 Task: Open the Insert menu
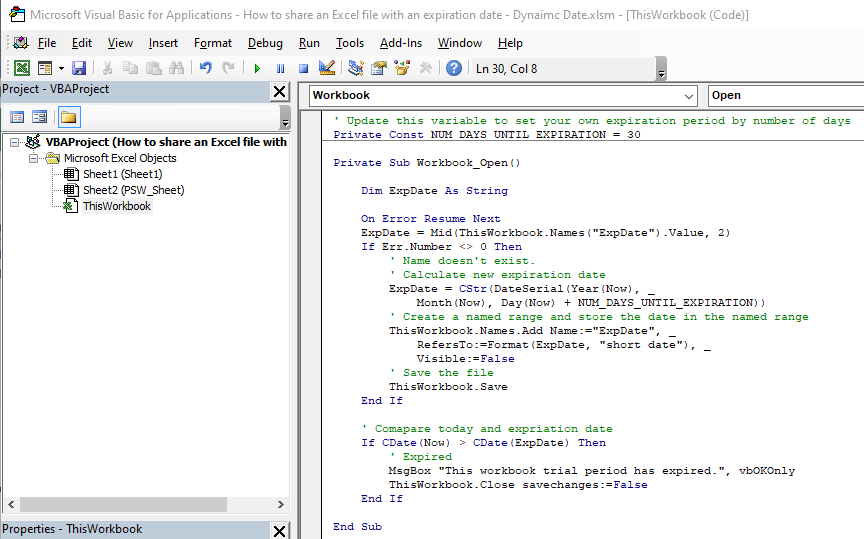pos(163,43)
